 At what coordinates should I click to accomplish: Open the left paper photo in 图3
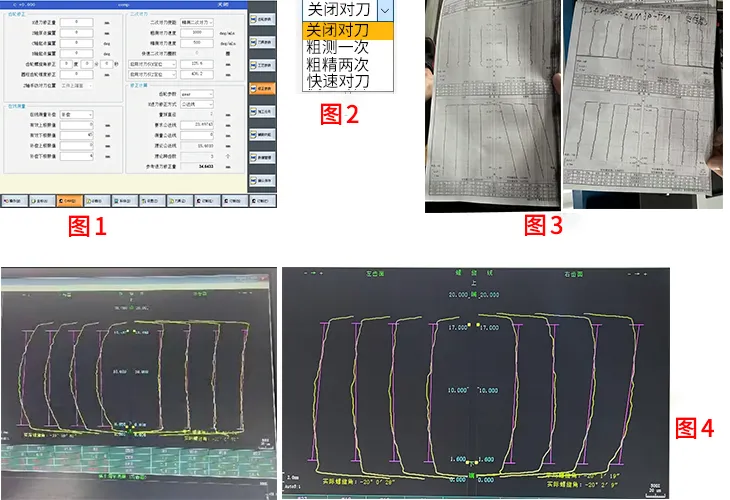488,105
